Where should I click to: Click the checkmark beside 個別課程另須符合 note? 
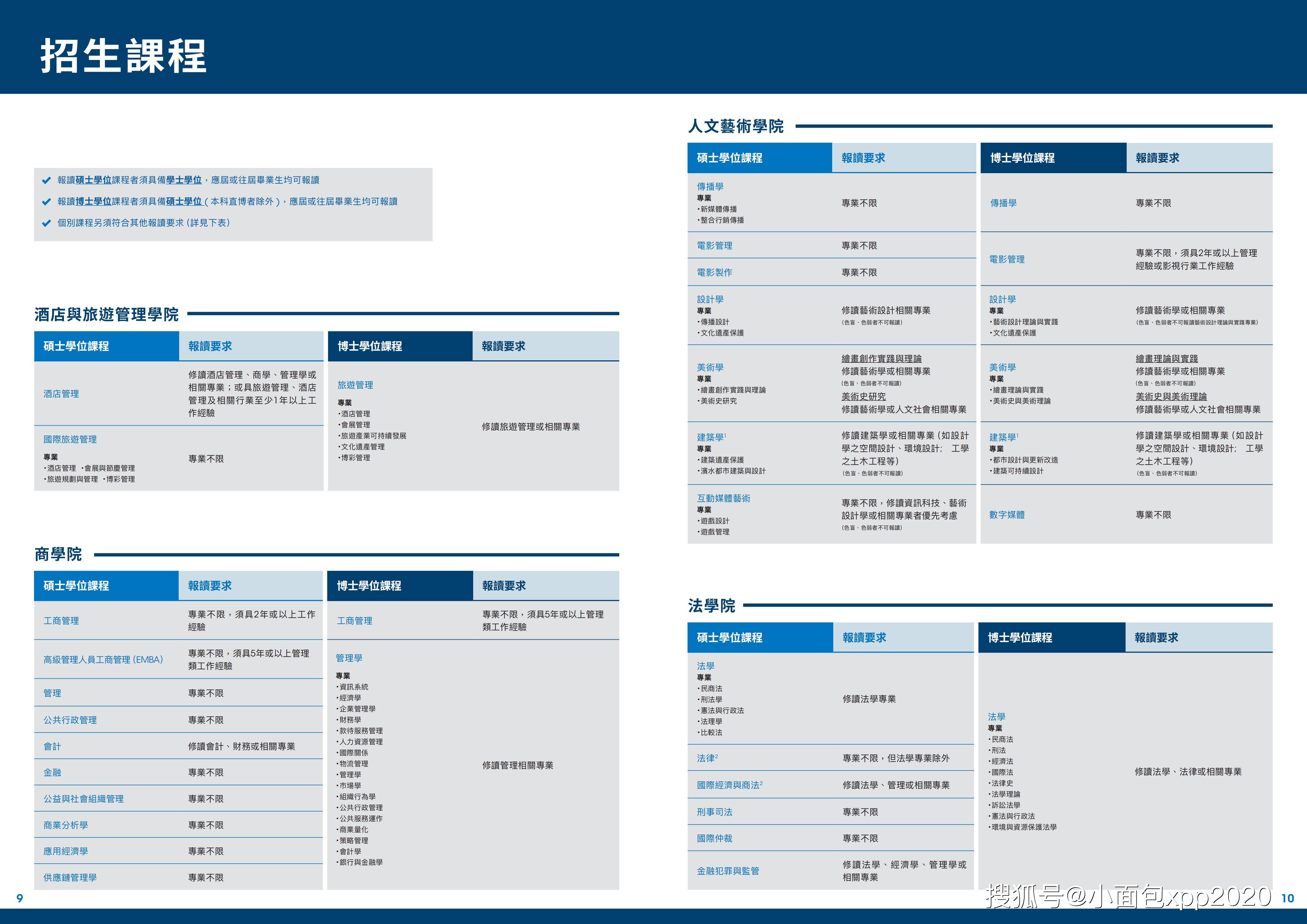point(47,223)
